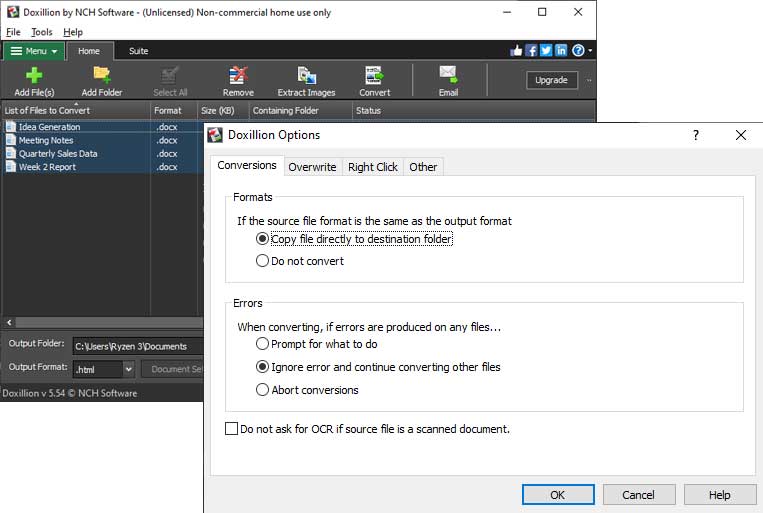Click the Email toolbar icon

(448, 74)
